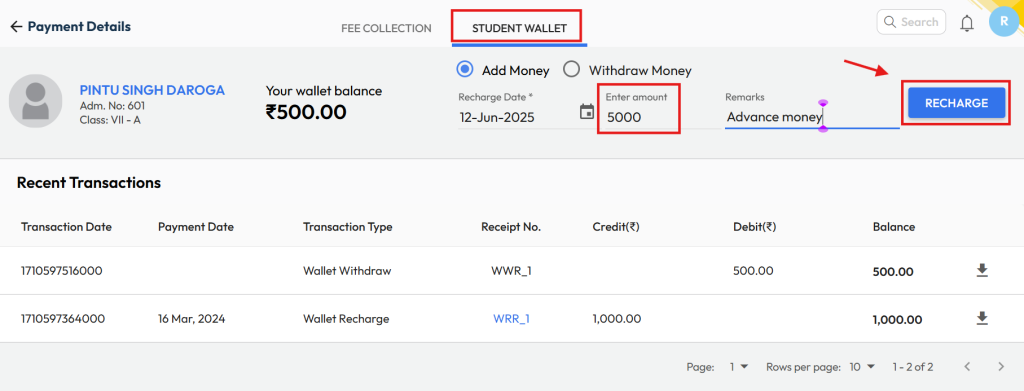1024x391 pixels.
Task: Expand the Page number dropdown
Action: (739, 367)
